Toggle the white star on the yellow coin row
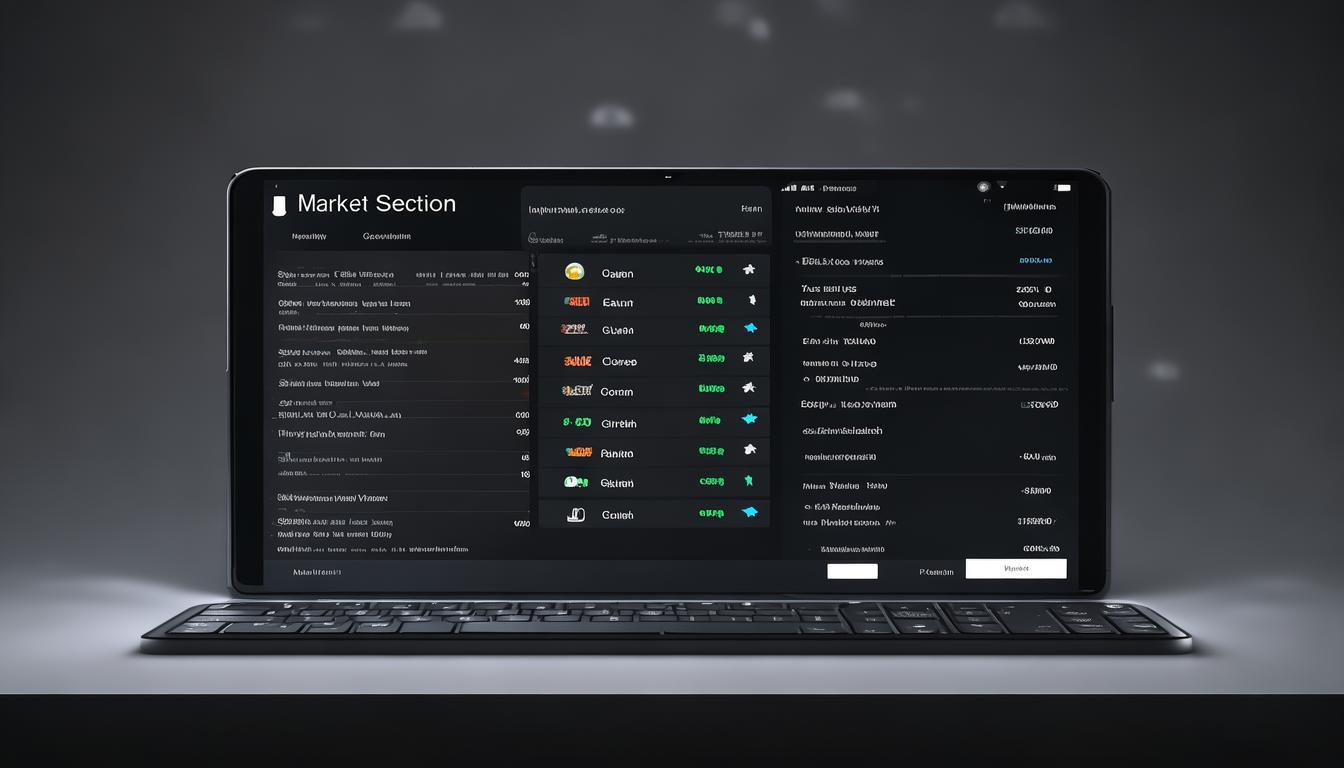1344x768 pixels. click(748, 270)
